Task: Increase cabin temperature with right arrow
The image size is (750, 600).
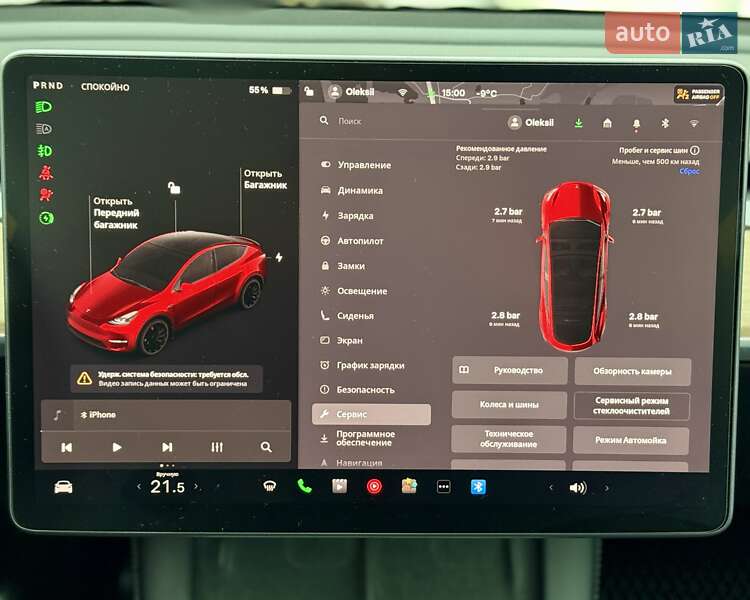Action: (x=196, y=486)
